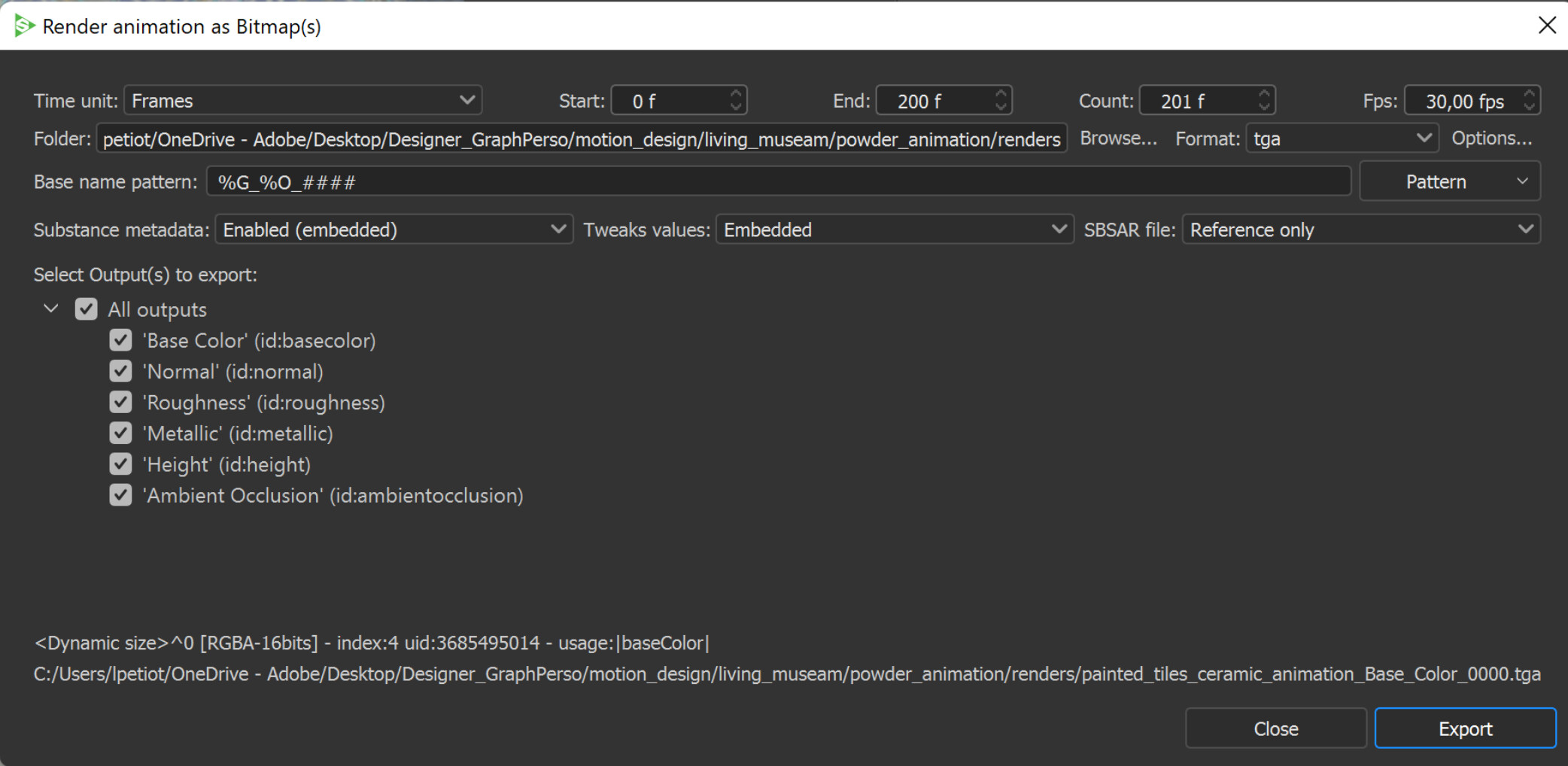Viewport: 1568px width, 766px height.
Task: Uncheck the Metallic output
Action: click(120, 433)
